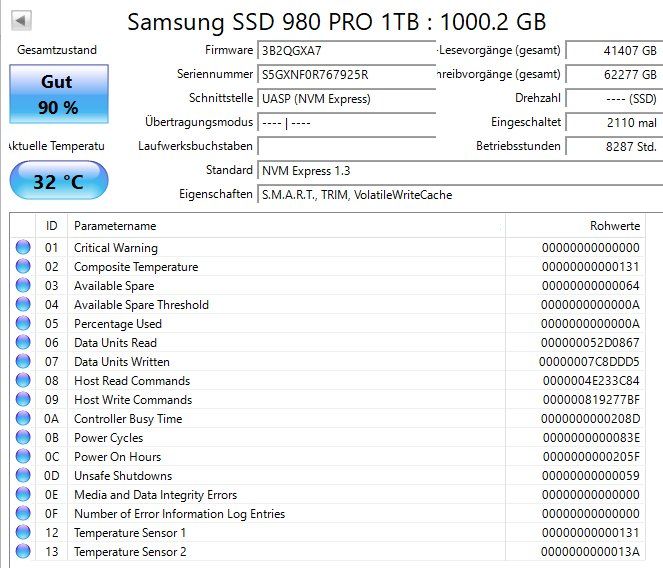Click the Schnittstelle field UASP (NVM Express)
The width and height of the screenshot is (663, 568).
(346, 99)
